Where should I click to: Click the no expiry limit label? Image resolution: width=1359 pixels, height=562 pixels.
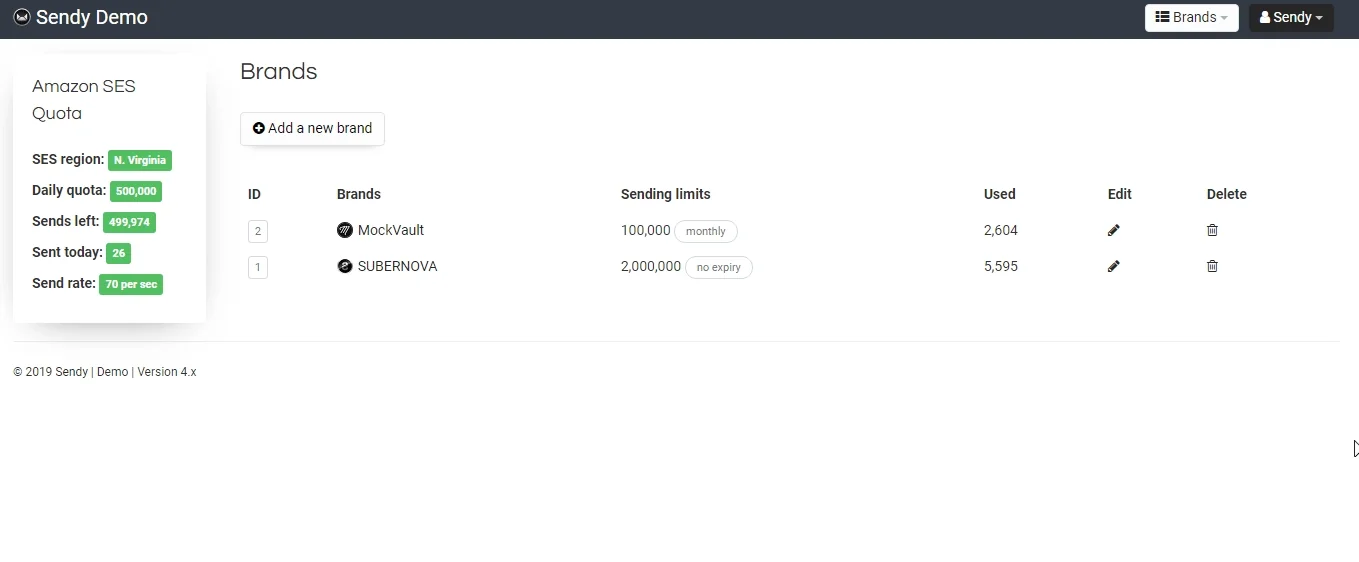[719, 267]
